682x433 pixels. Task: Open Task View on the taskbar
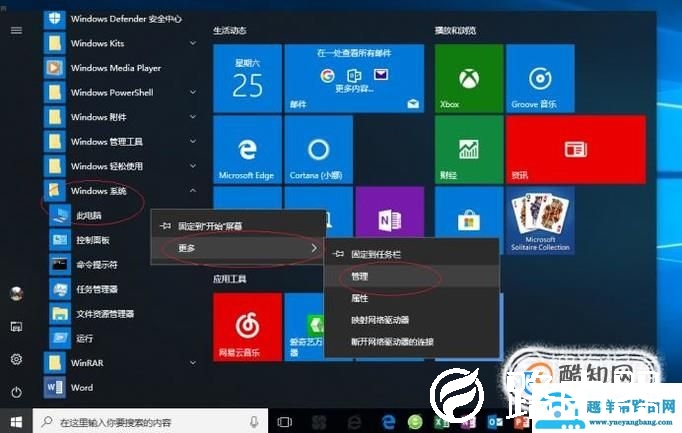tap(284, 422)
